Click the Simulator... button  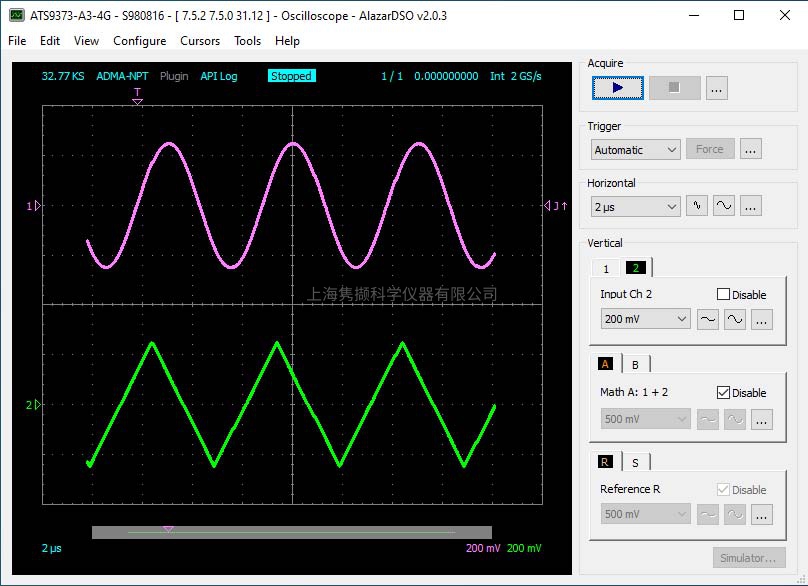click(749, 558)
